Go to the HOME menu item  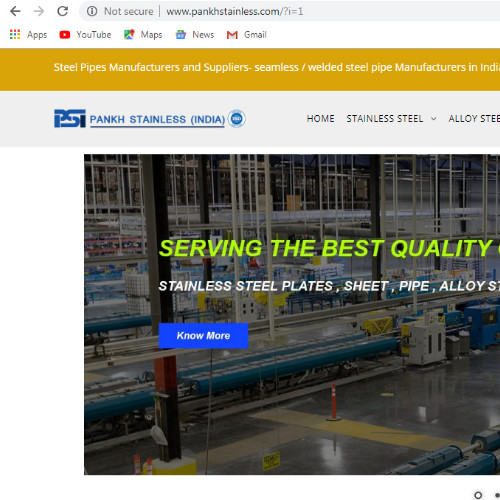coord(321,119)
